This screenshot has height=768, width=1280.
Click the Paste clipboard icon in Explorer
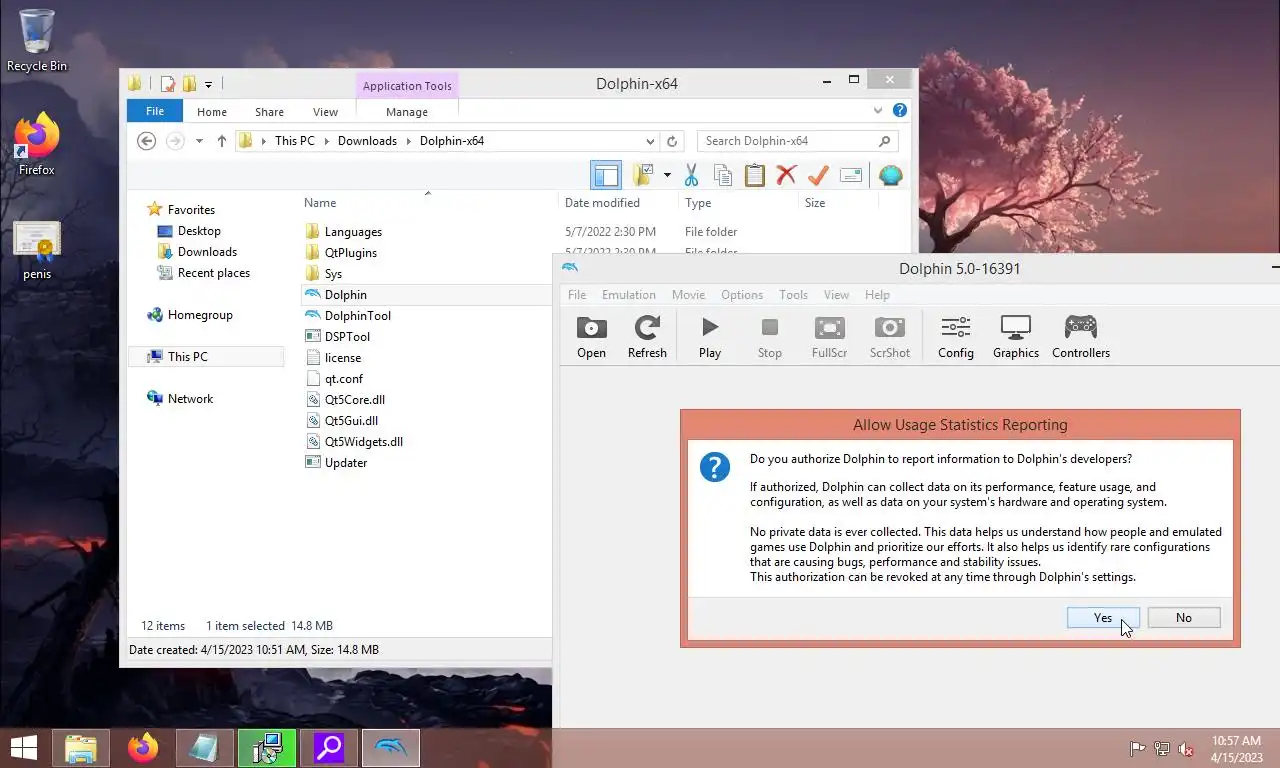(755, 175)
